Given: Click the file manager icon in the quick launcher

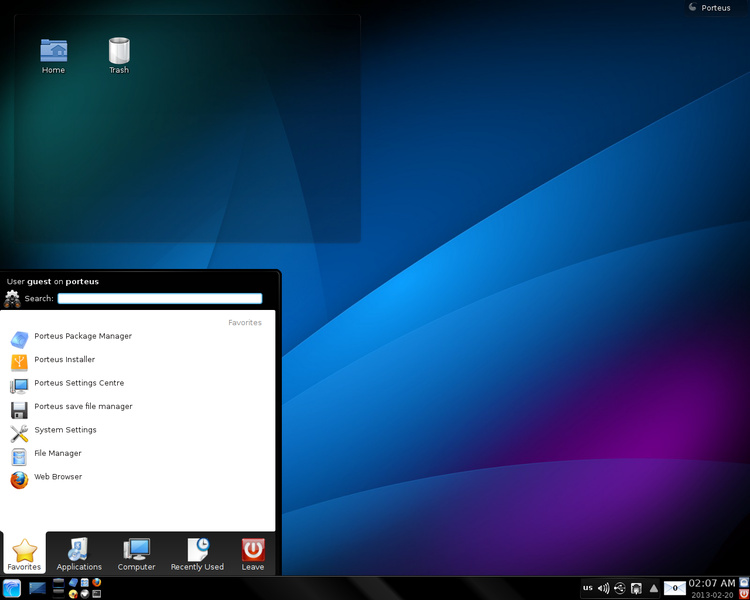Looking at the screenshot, I should pos(85,582).
